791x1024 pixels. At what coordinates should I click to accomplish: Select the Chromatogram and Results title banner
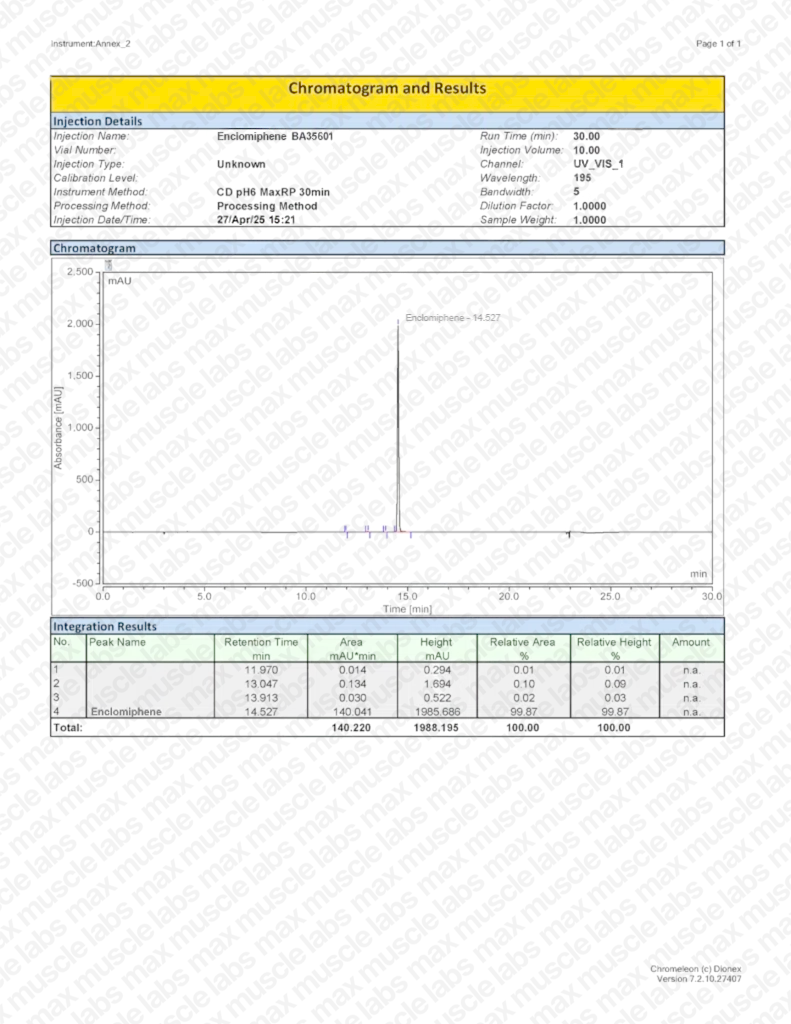tap(387, 89)
